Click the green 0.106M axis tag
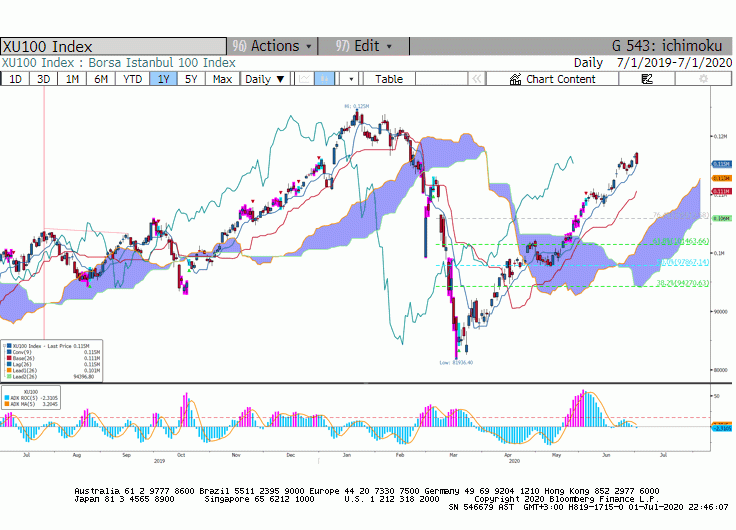 [x=721, y=219]
